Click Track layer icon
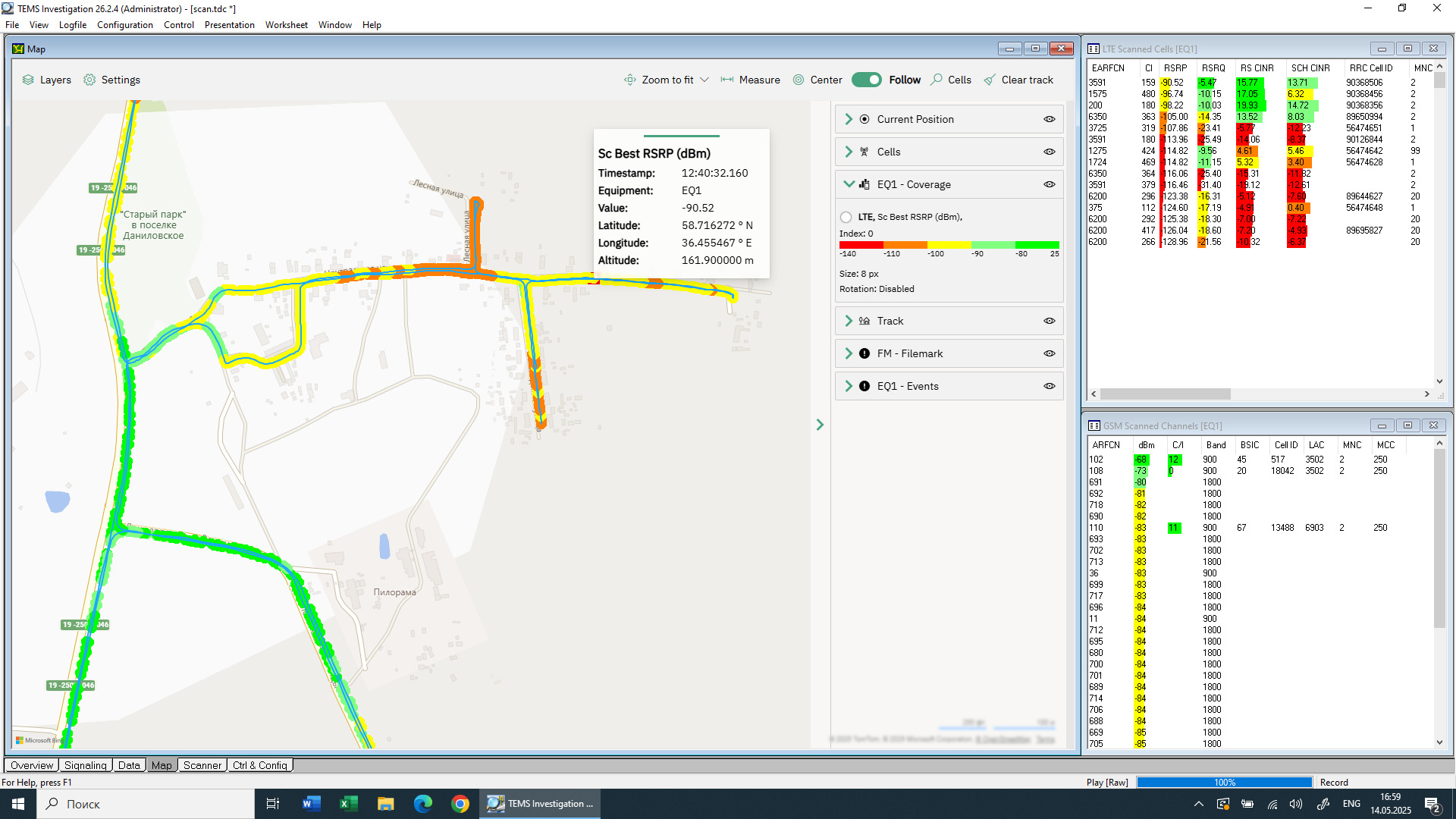Viewport: 1456px width, 819px height. point(864,321)
